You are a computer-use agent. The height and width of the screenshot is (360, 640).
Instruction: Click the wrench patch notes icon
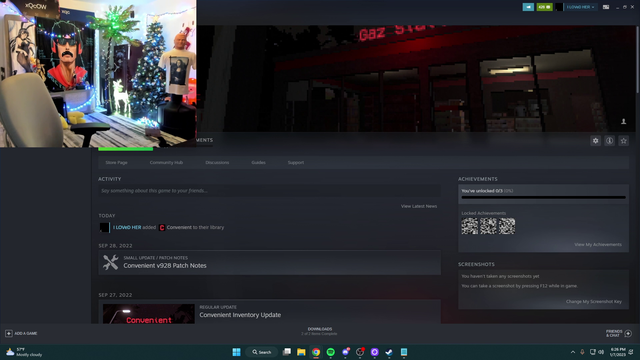(111, 262)
